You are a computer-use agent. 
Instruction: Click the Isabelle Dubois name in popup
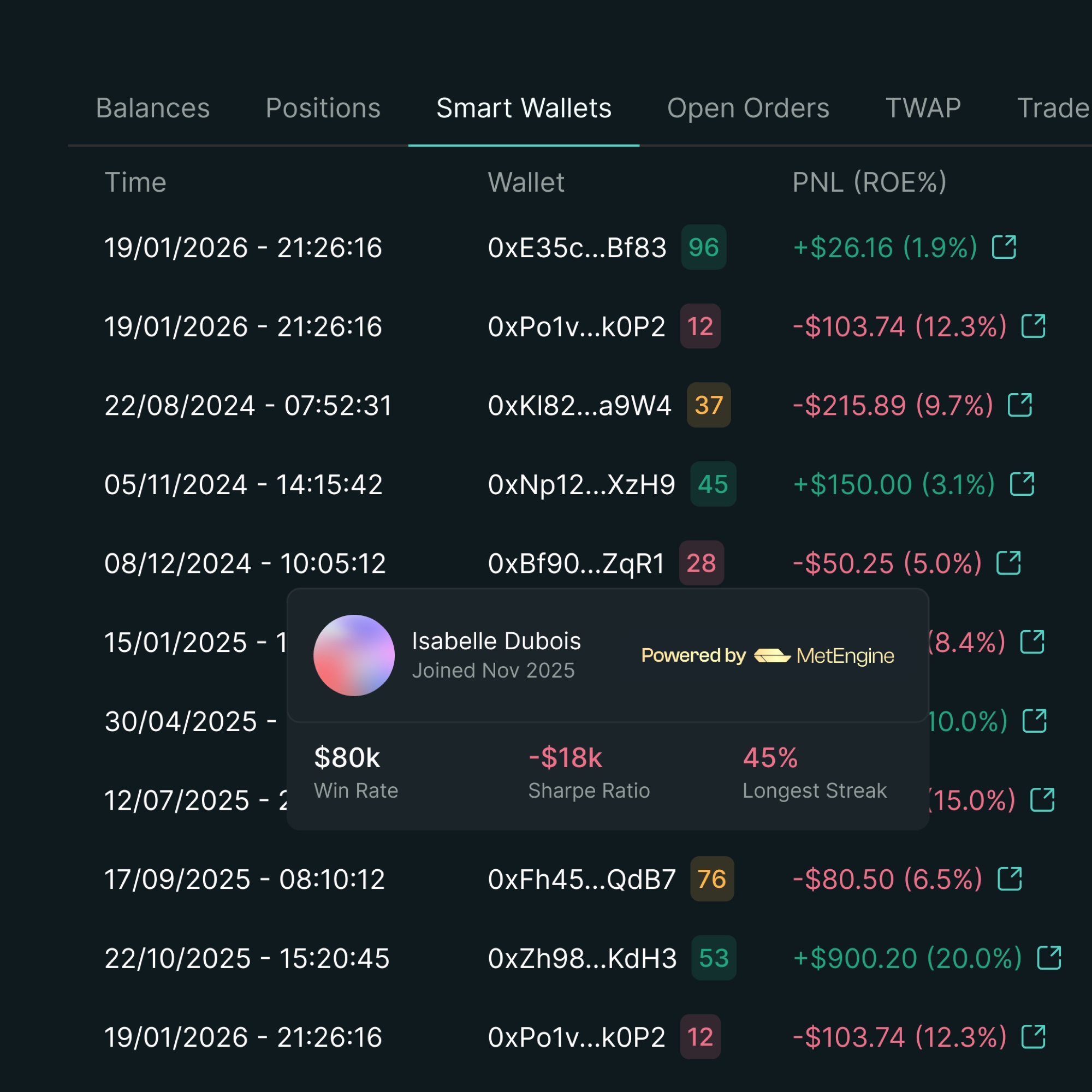[496, 641]
